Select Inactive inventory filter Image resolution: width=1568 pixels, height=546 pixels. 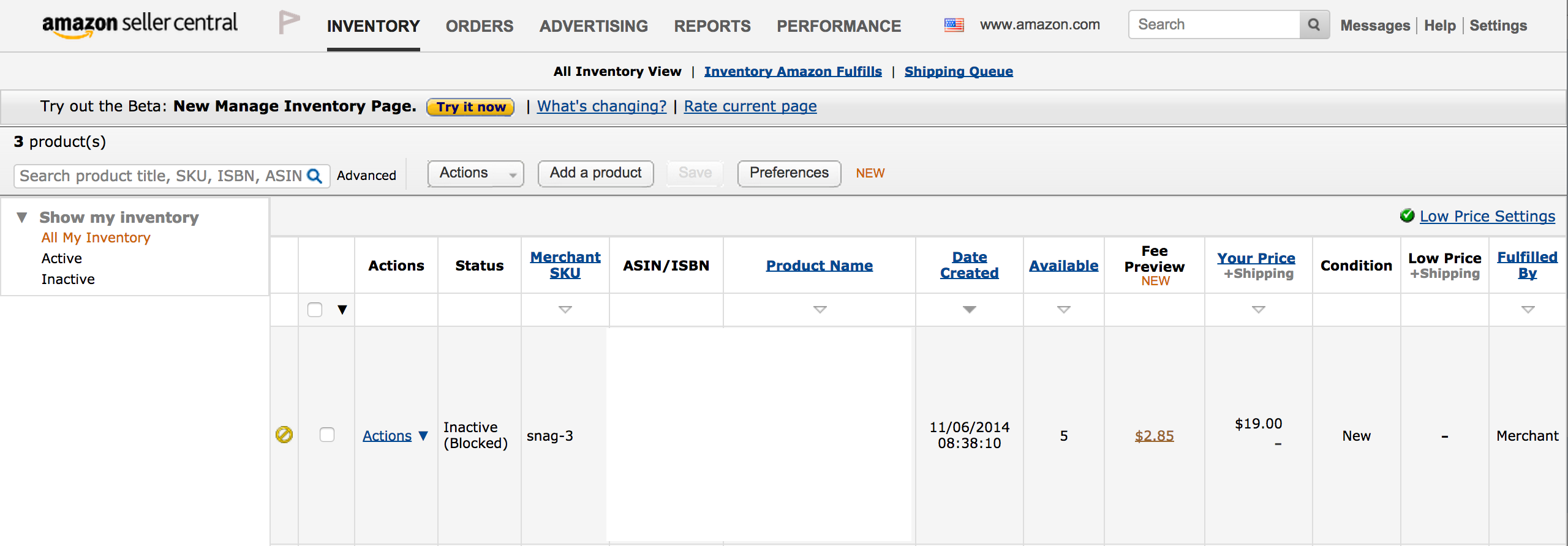pyautogui.click(x=68, y=279)
